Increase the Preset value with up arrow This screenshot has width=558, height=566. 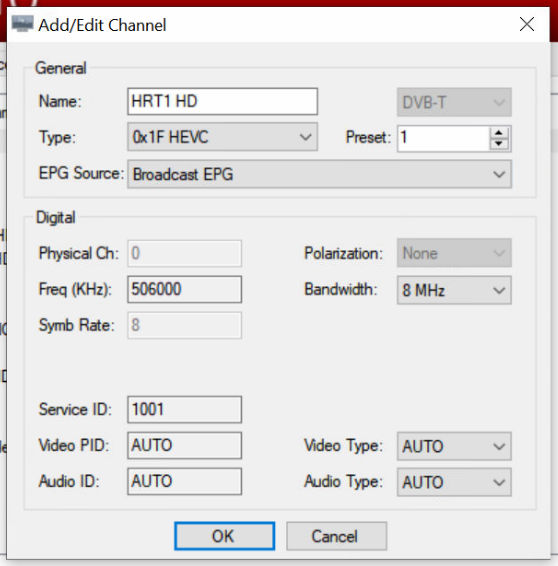click(499, 133)
